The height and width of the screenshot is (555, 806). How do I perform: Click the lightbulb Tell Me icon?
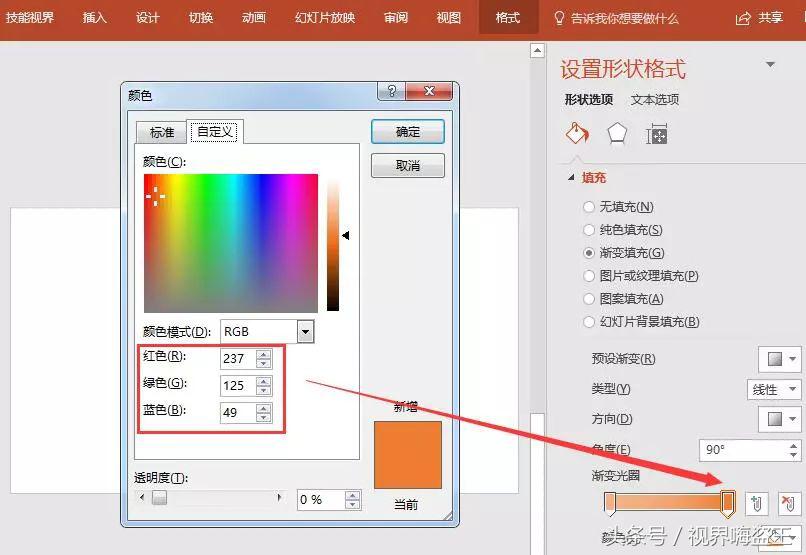pos(559,18)
